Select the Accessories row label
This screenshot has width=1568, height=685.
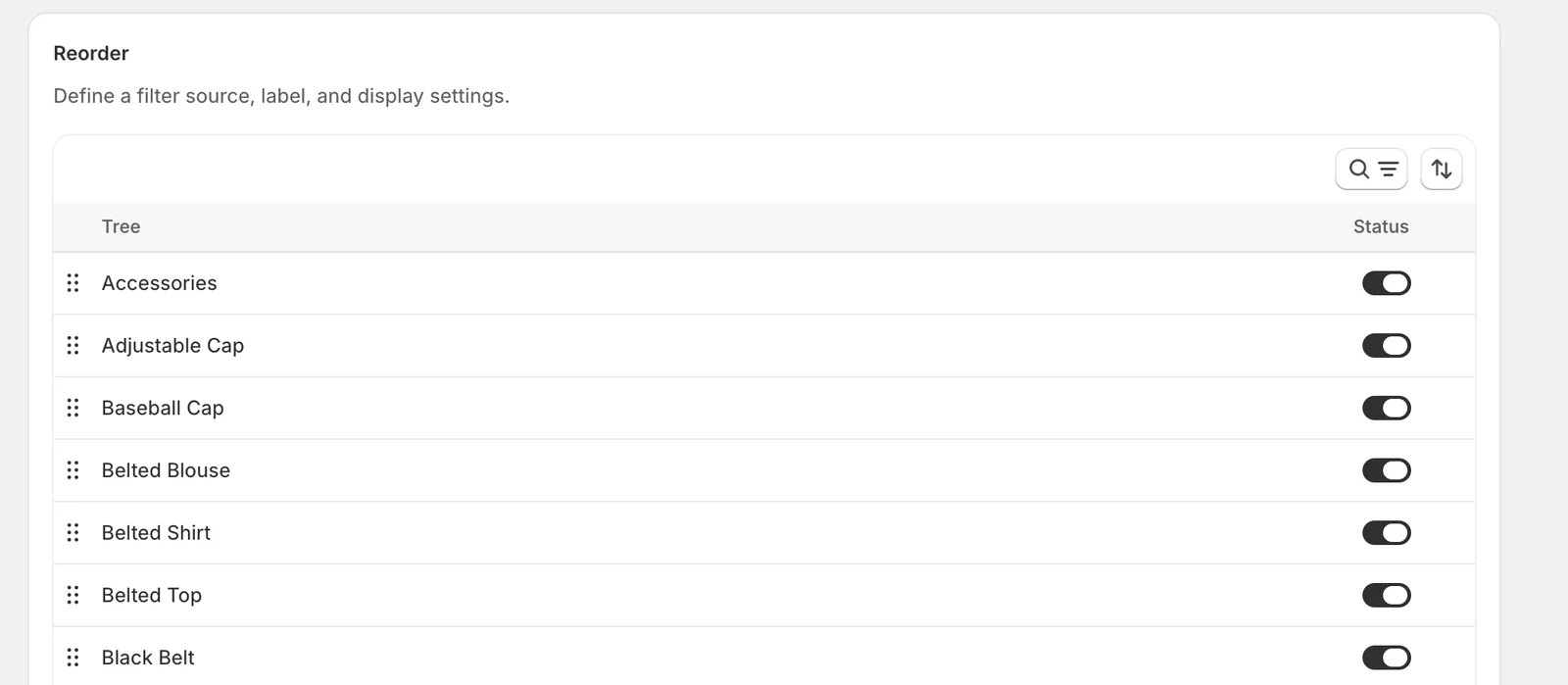[x=159, y=283]
